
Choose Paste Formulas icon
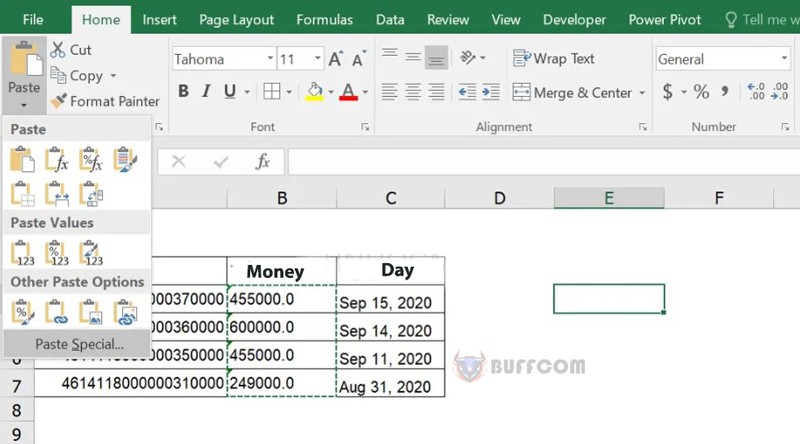(57, 159)
